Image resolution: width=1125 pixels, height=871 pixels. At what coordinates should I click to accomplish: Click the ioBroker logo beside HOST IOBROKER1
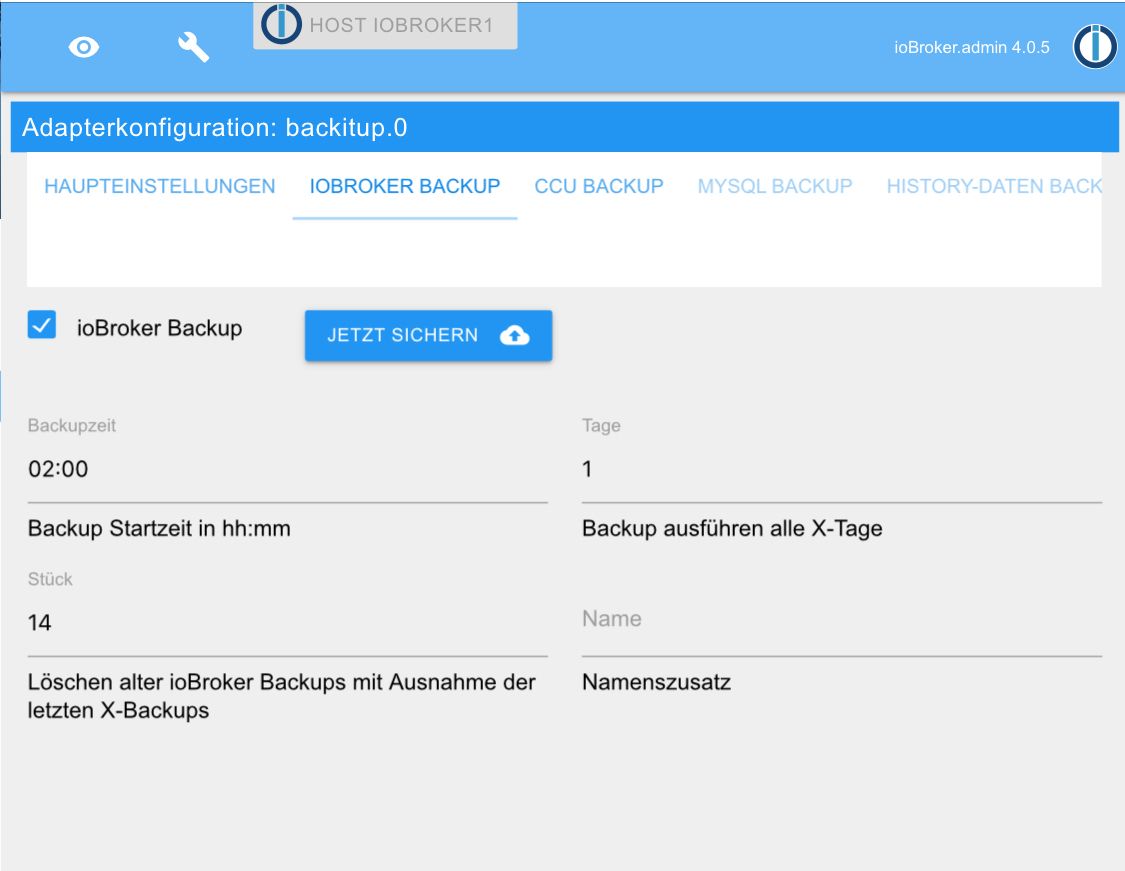[x=281, y=24]
